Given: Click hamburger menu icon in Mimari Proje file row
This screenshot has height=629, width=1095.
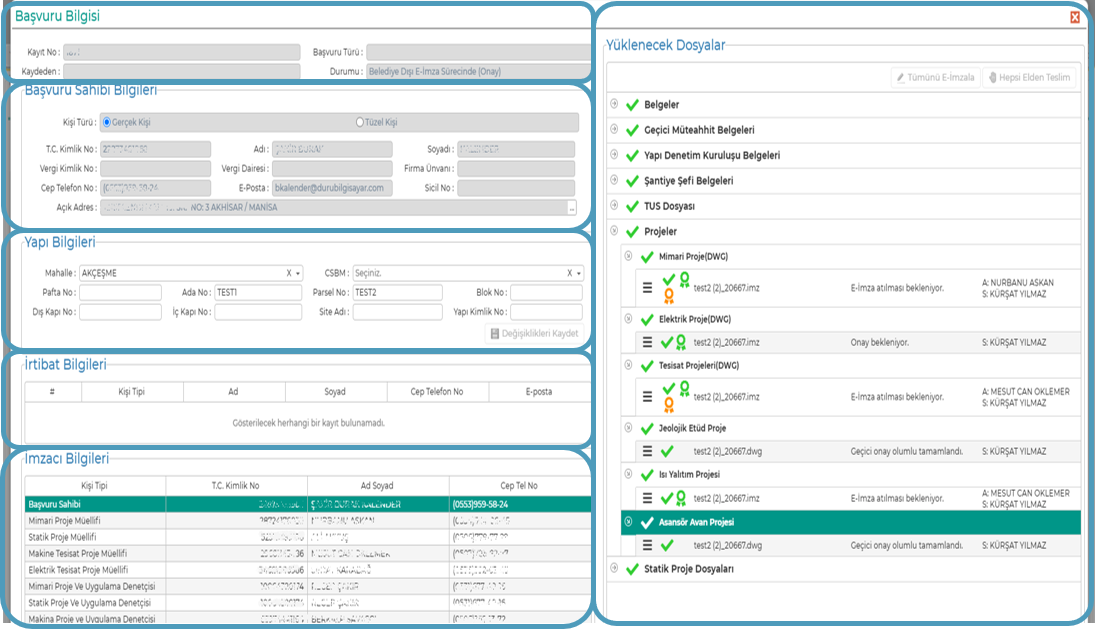Looking at the screenshot, I should 648,287.
